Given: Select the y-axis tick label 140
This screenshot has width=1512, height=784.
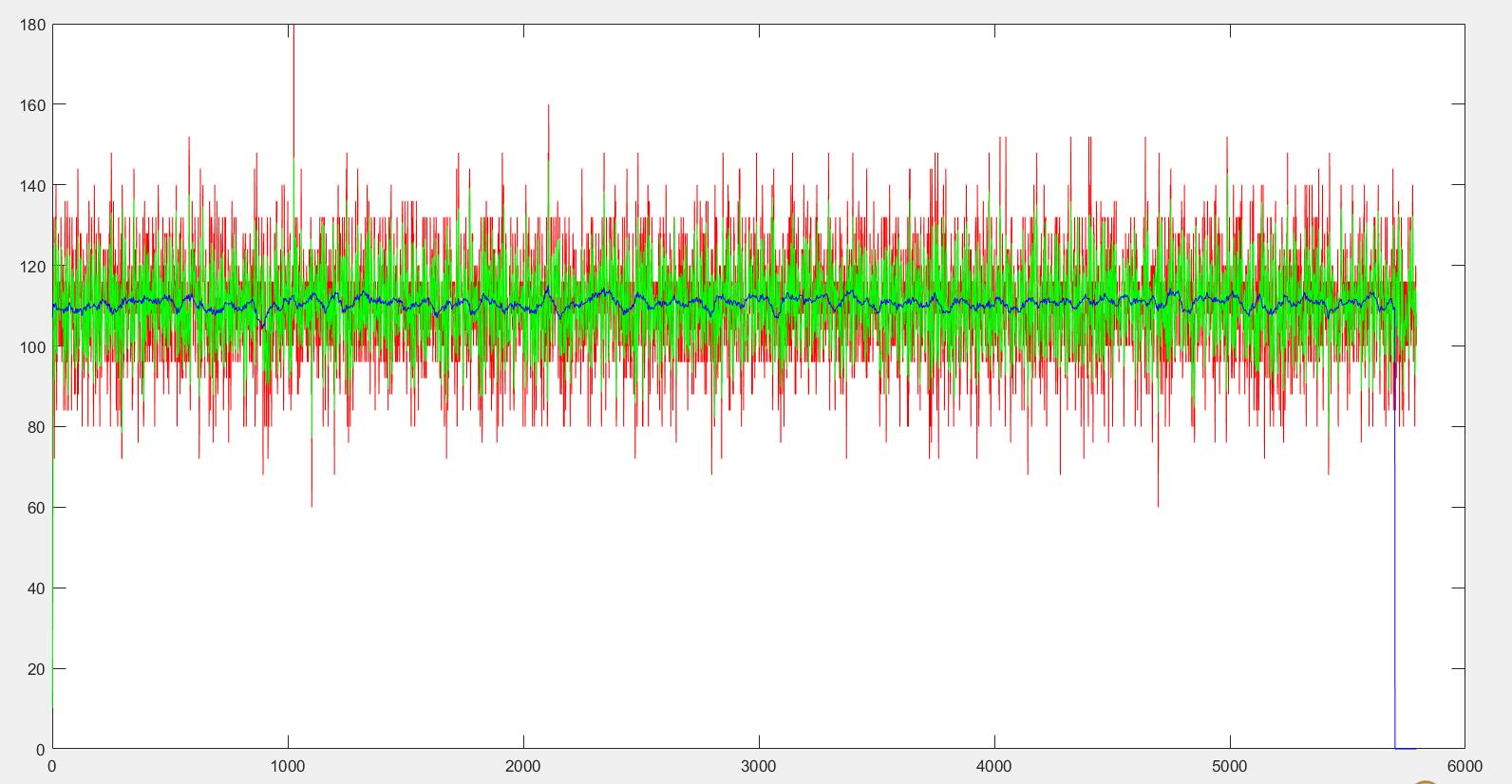Looking at the screenshot, I should pos(32,186).
